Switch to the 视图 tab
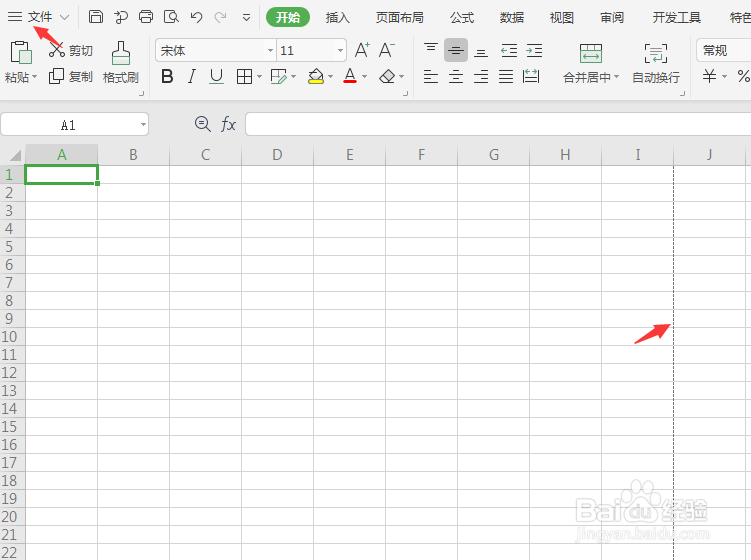 [x=561, y=18]
